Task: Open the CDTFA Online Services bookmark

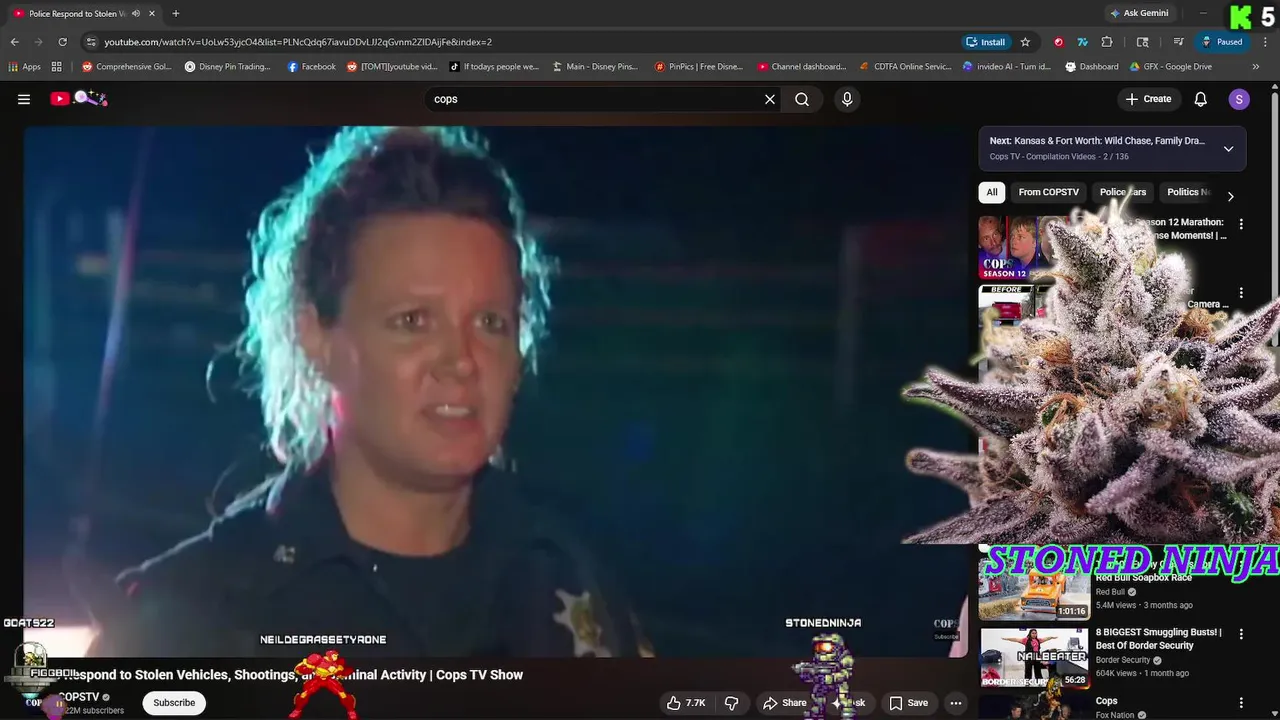Action: point(905,67)
